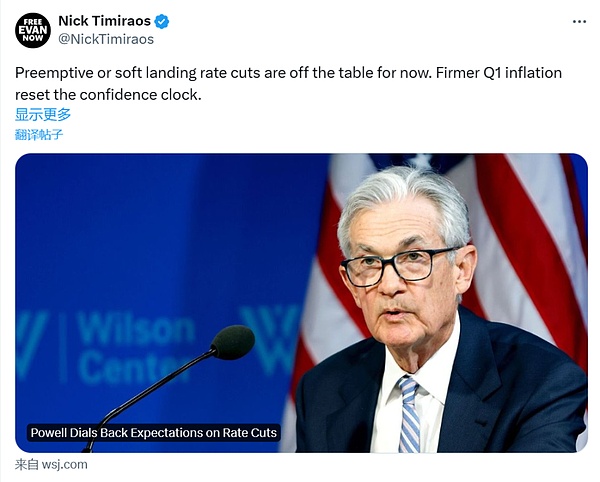This screenshot has width=600, height=482.
Task: Click the "reset the confidence clock" text line
Action: (x=108, y=95)
